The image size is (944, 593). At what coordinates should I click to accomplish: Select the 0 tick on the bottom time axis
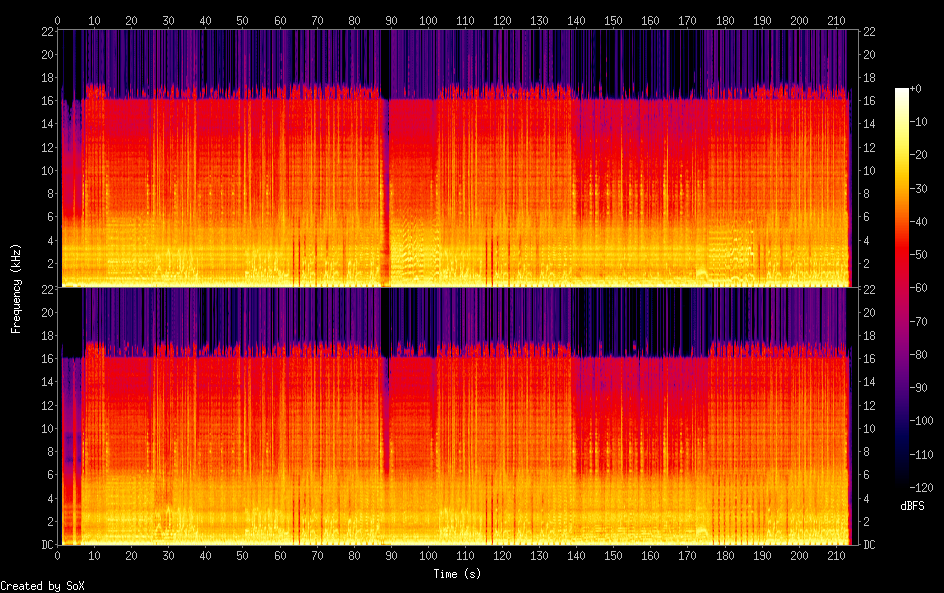coord(58,554)
